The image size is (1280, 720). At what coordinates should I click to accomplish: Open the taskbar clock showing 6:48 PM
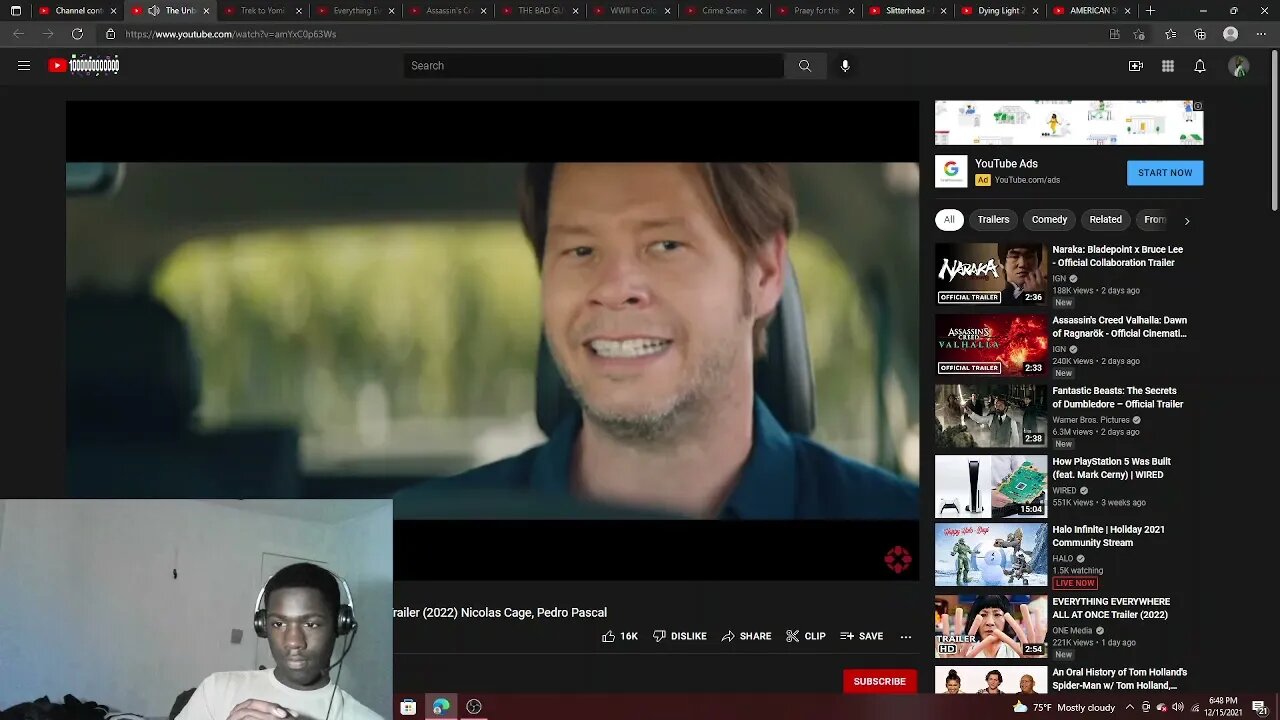(1222, 707)
